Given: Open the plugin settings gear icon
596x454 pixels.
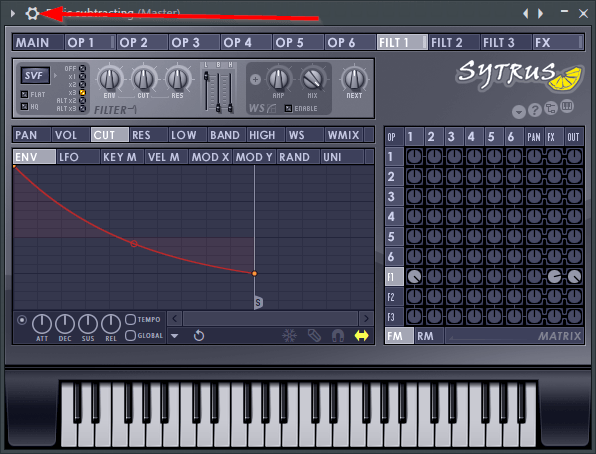Looking at the screenshot, I should pyautogui.click(x=32, y=14).
